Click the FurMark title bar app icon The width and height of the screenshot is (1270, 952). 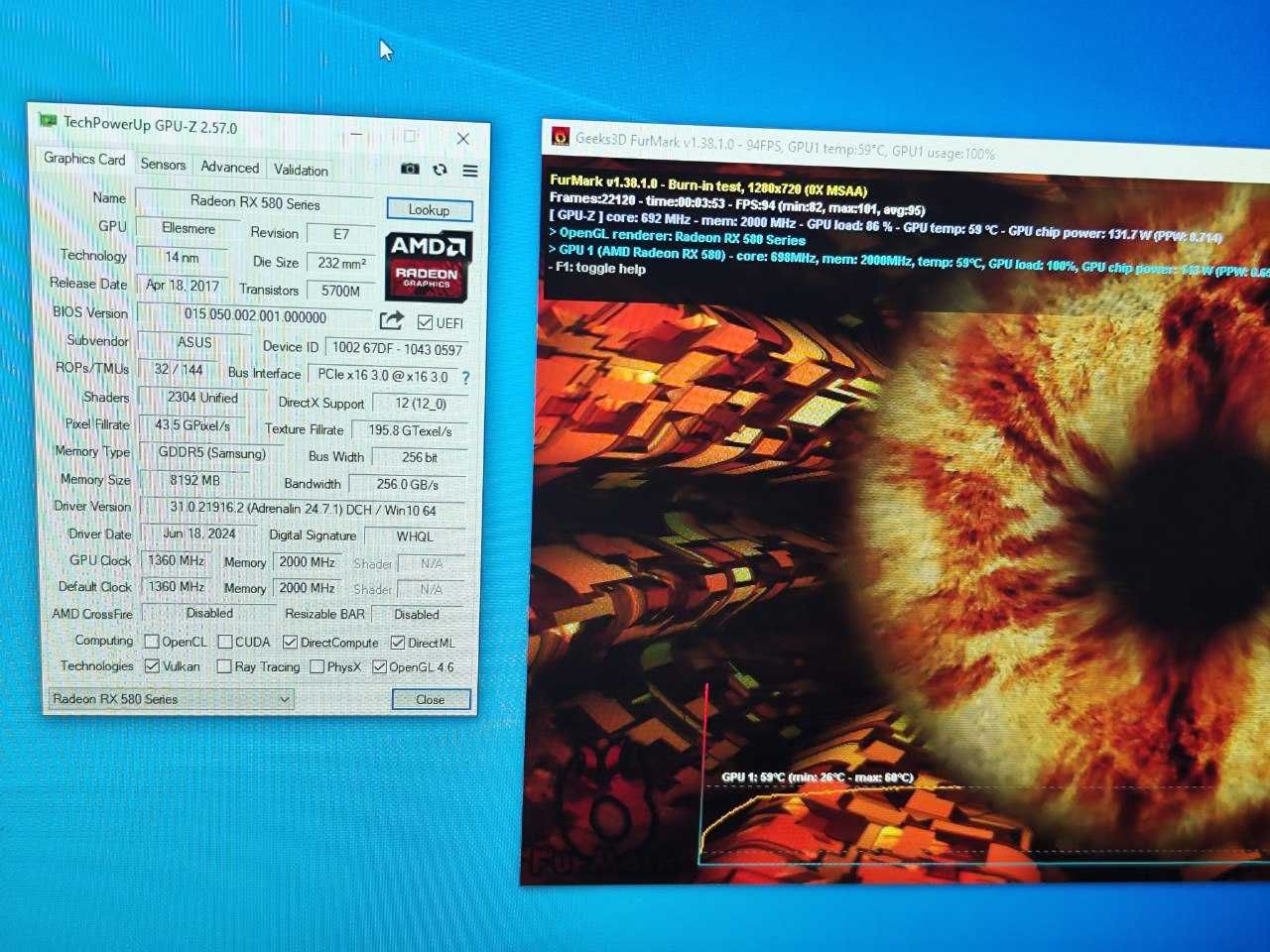click(561, 137)
